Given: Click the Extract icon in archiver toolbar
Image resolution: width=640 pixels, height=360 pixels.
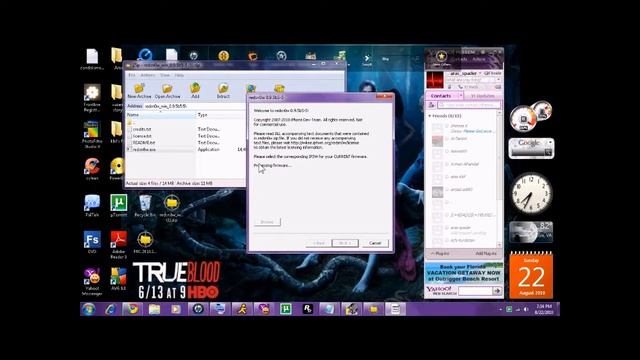Looking at the screenshot, I should [223, 91].
